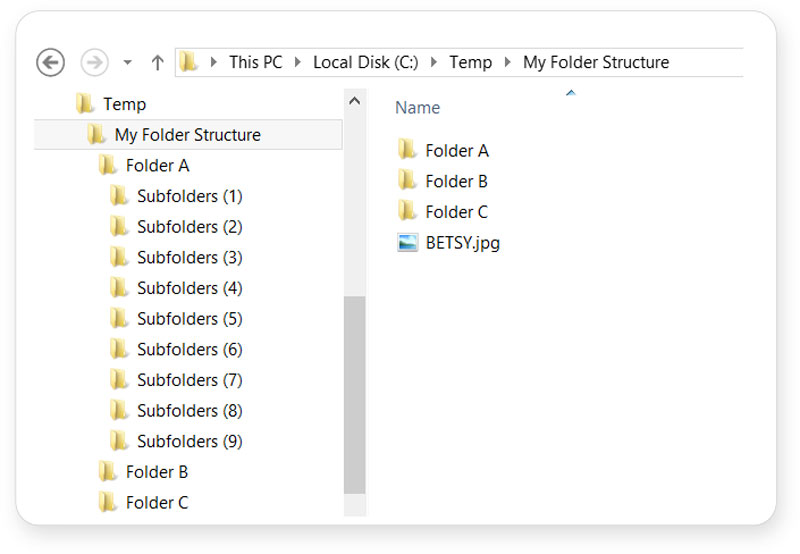800x554 pixels.
Task: Select Subfolders (5) in the navigation tree
Action: (x=189, y=319)
